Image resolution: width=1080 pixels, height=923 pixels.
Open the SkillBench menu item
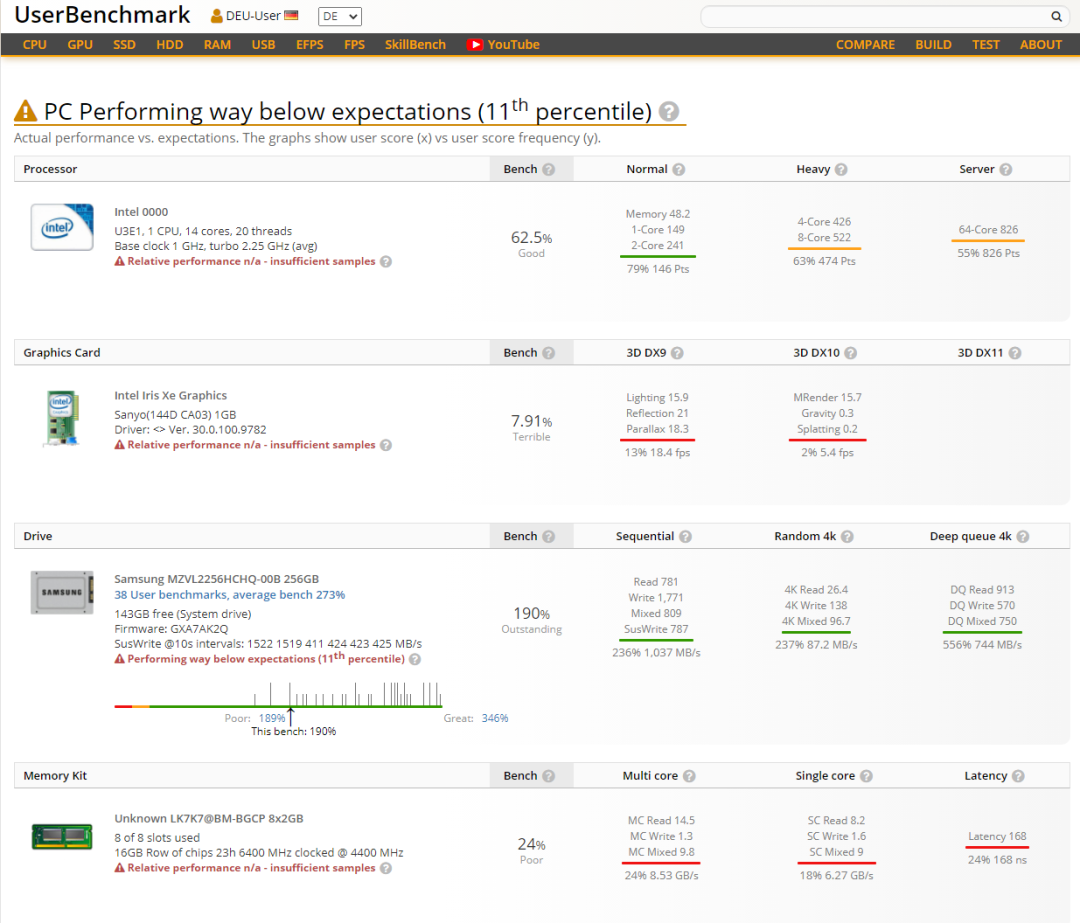pos(415,45)
